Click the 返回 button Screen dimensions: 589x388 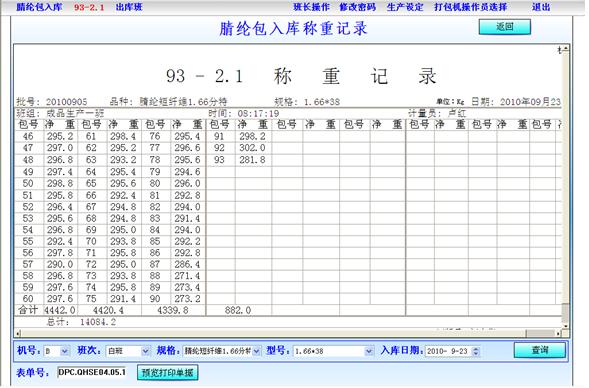click(x=504, y=27)
